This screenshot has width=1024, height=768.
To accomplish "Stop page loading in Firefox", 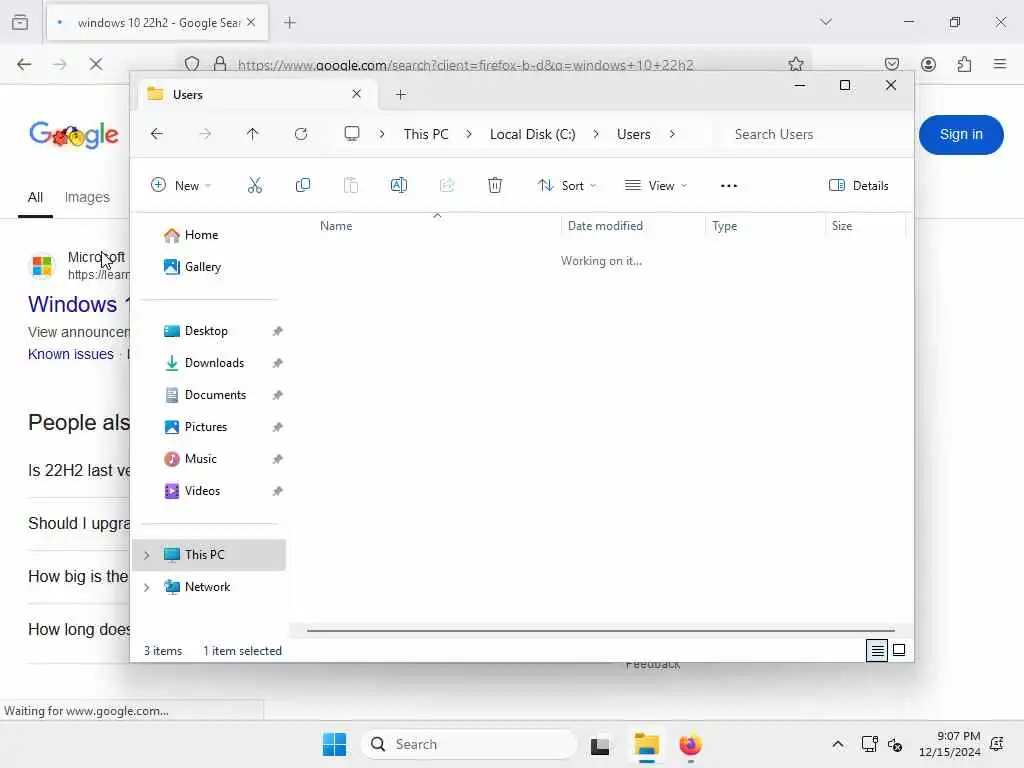I will pyautogui.click(x=96, y=64).
